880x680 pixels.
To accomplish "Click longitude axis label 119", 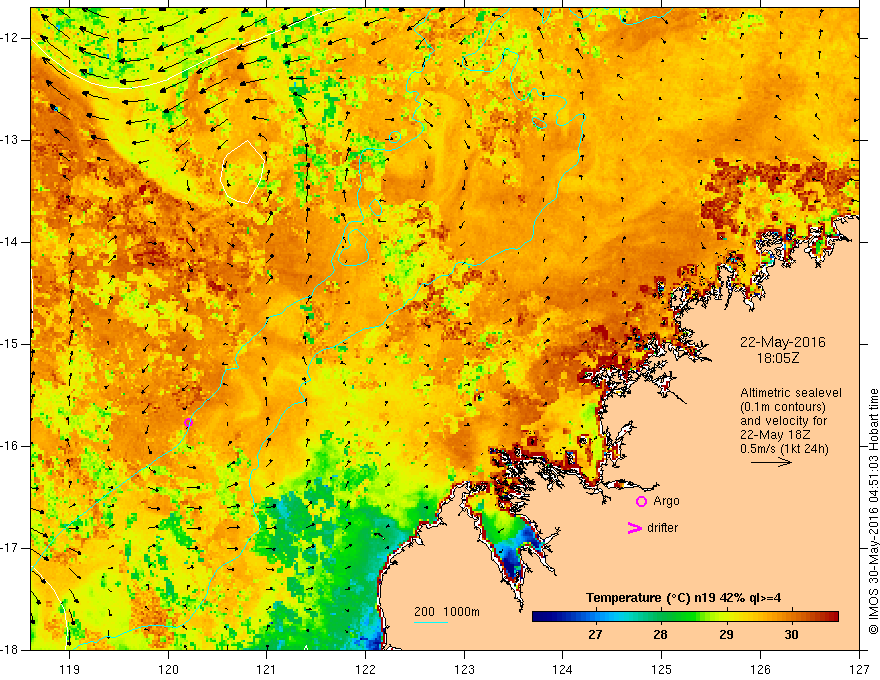I will pyautogui.click(x=70, y=669).
